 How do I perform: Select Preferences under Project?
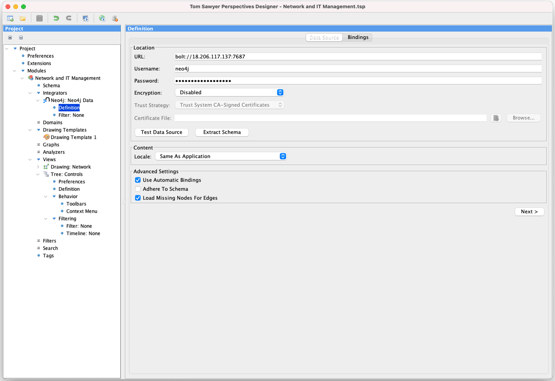coord(40,56)
